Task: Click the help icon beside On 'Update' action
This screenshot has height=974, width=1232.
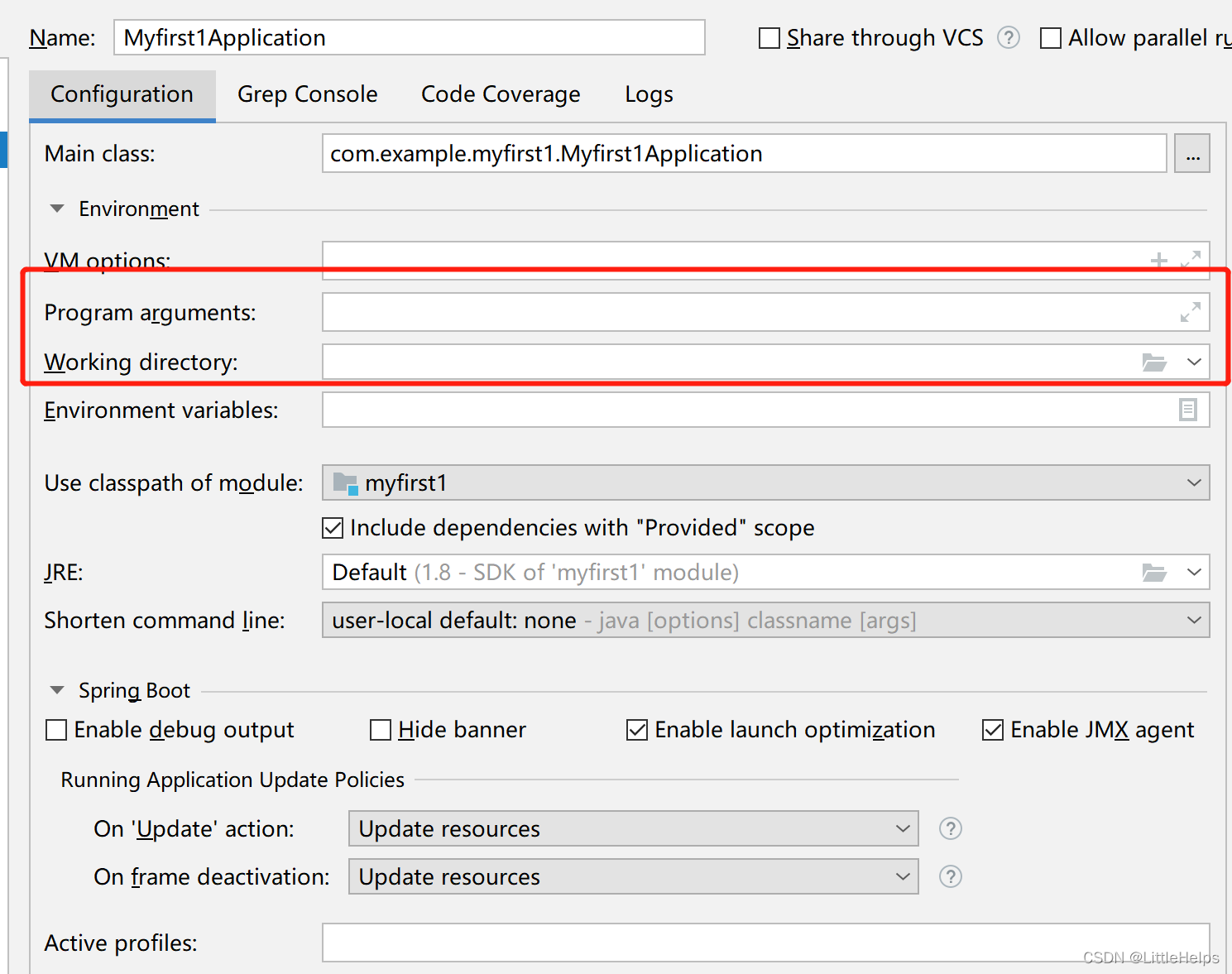Action: click(x=950, y=828)
